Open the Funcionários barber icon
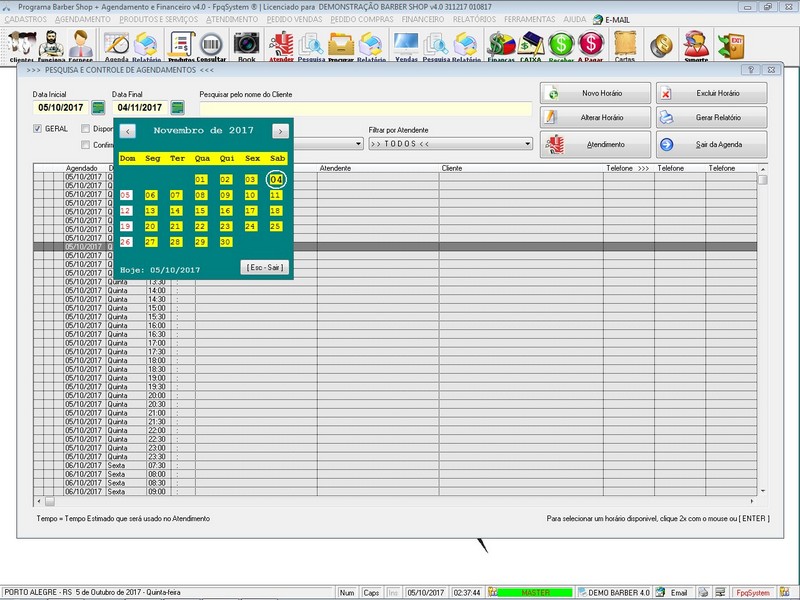This screenshot has width=800, height=600. click(51, 45)
